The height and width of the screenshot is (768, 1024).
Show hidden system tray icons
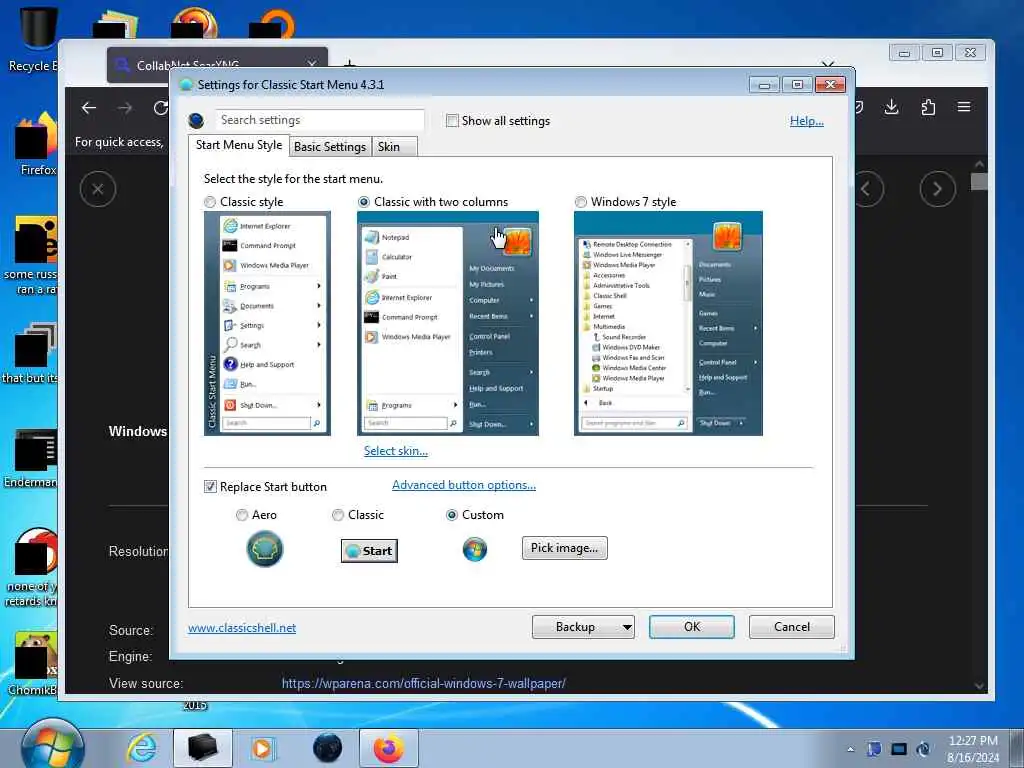pyautogui.click(x=850, y=749)
